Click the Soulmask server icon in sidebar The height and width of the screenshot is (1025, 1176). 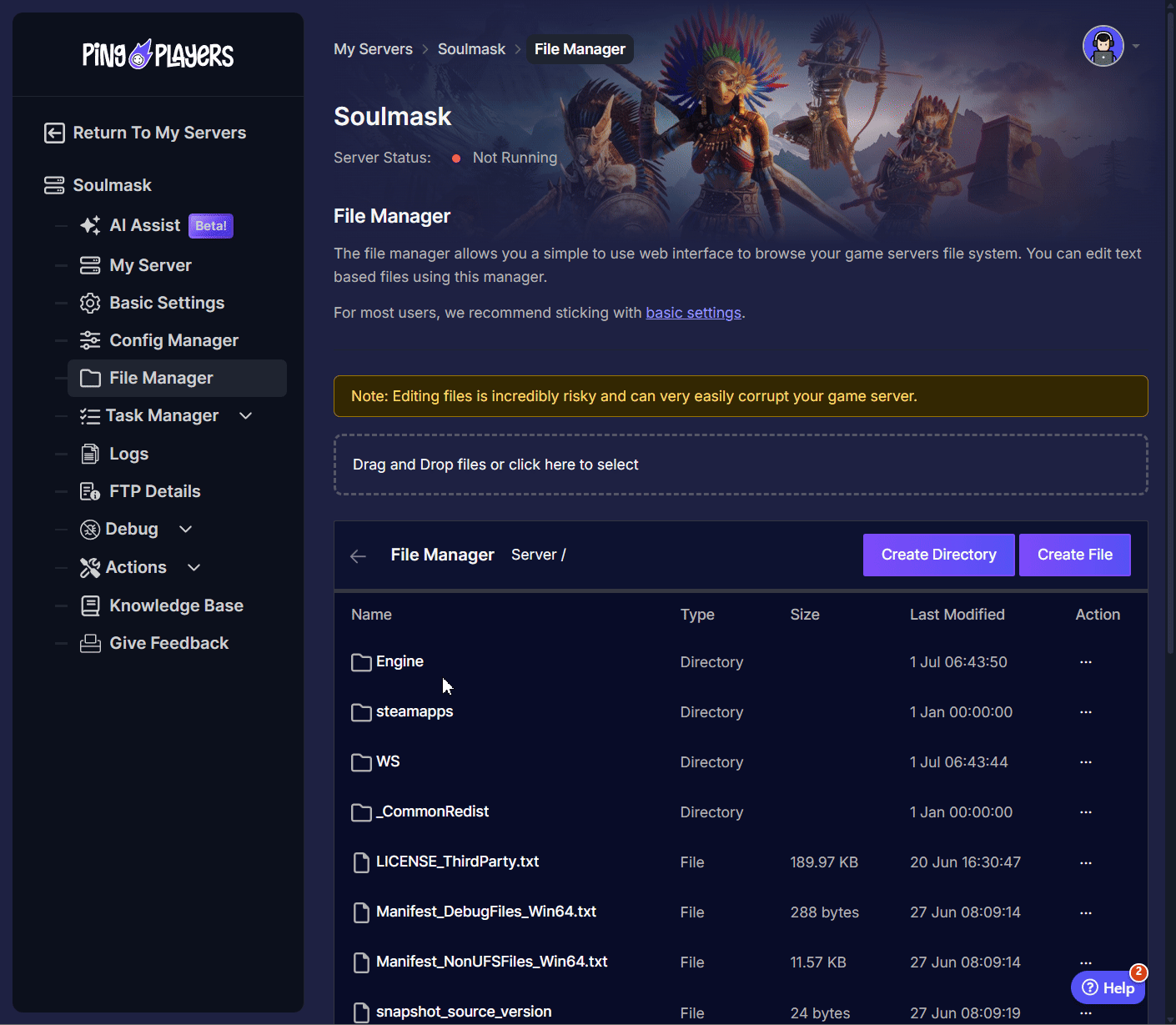54,185
